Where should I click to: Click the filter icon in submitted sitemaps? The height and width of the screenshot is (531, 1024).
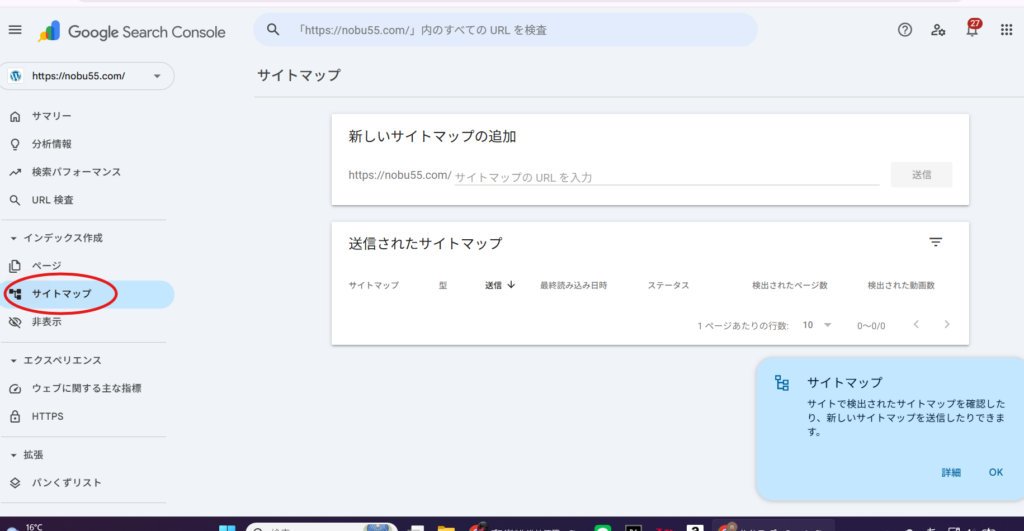tap(936, 242)
